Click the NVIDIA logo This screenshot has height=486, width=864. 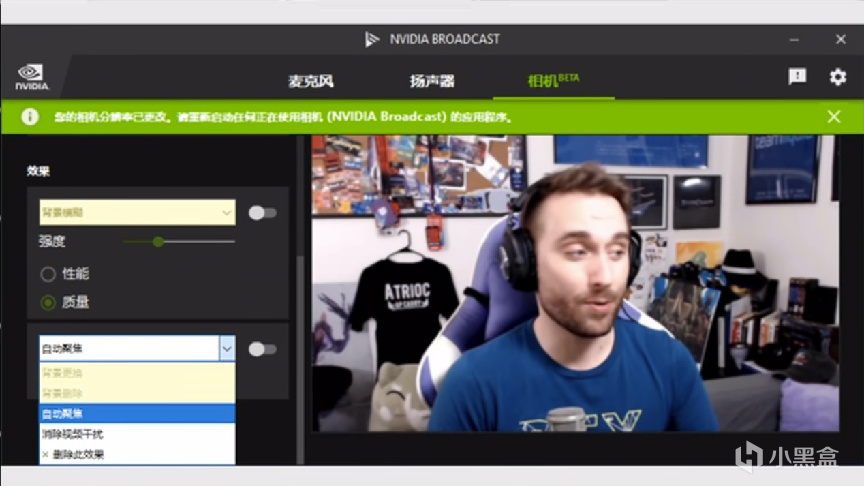pyautogui.click(x=31, y=77)
